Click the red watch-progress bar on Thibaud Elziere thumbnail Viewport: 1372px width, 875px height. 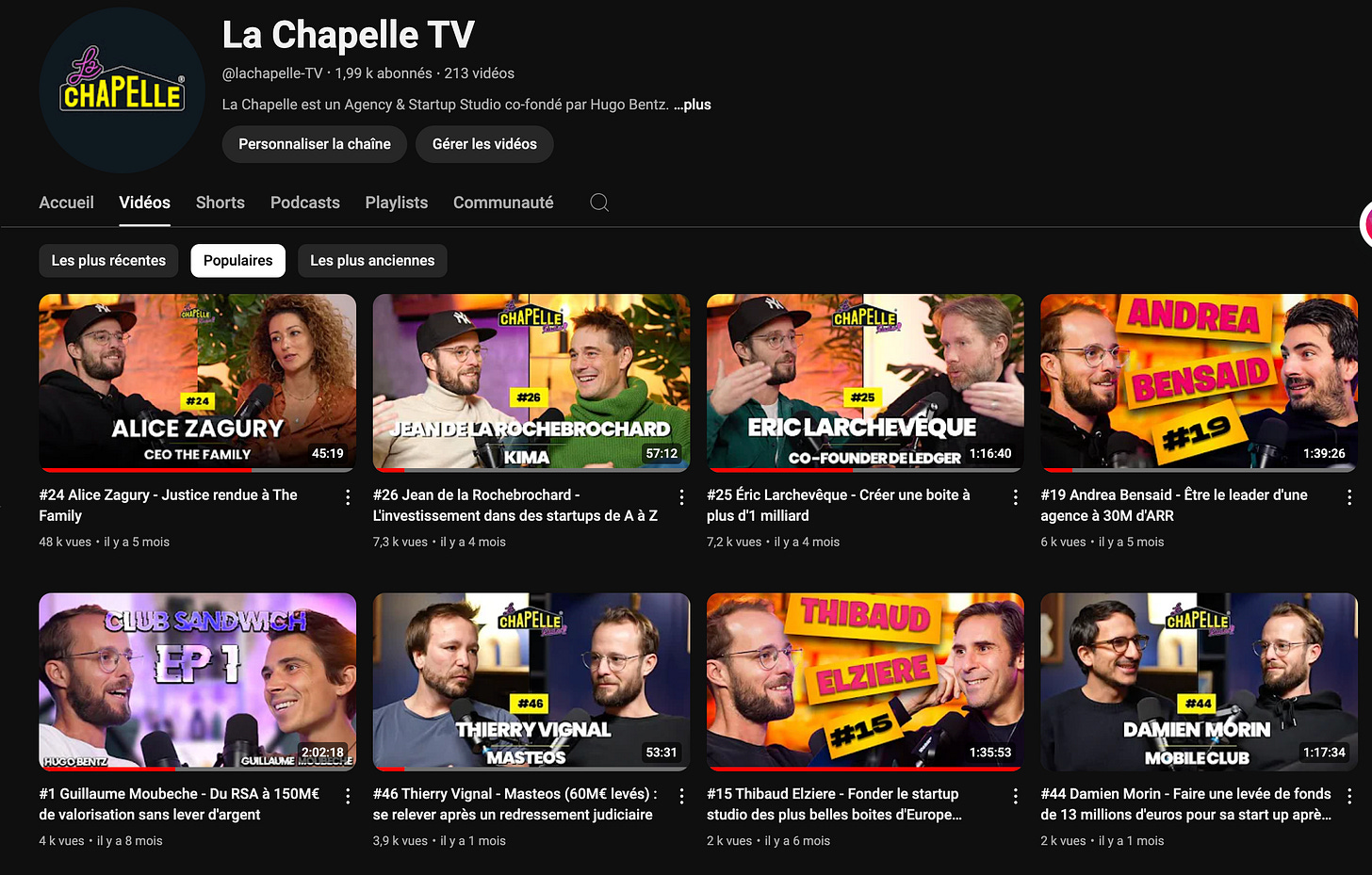pyautogui.click(x=865, y=768)
